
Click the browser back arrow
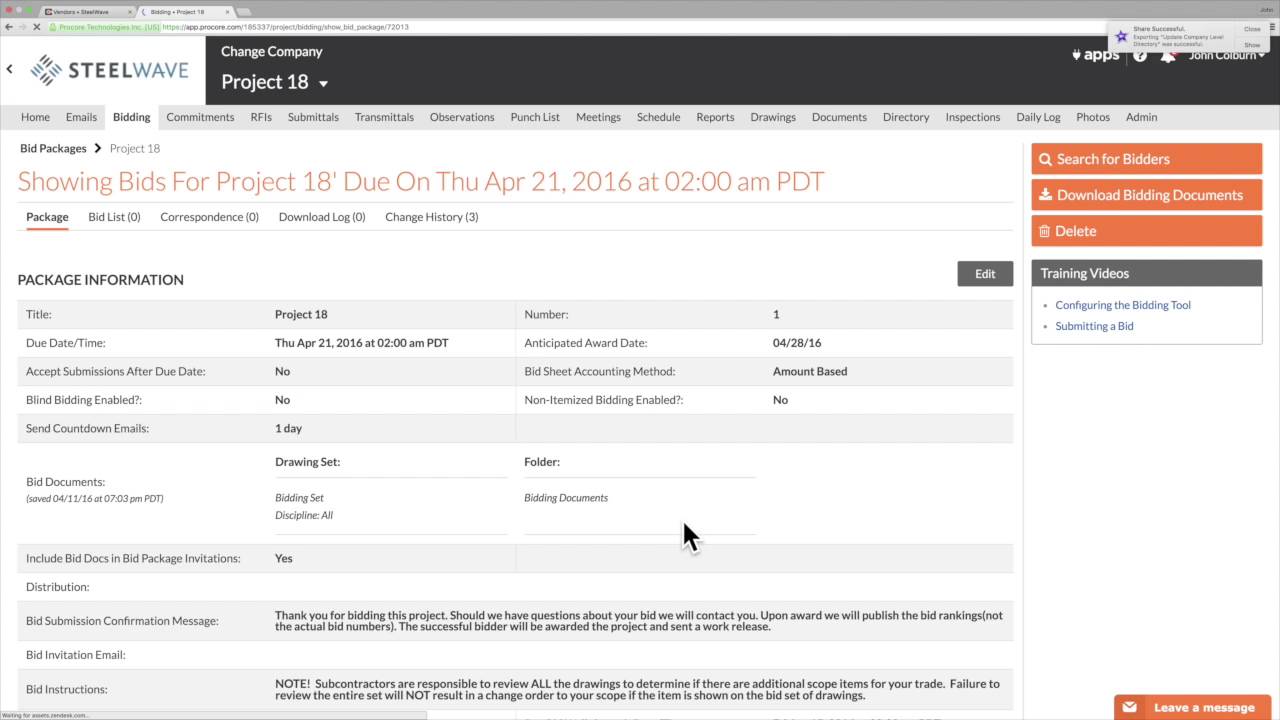click(10, 27)
